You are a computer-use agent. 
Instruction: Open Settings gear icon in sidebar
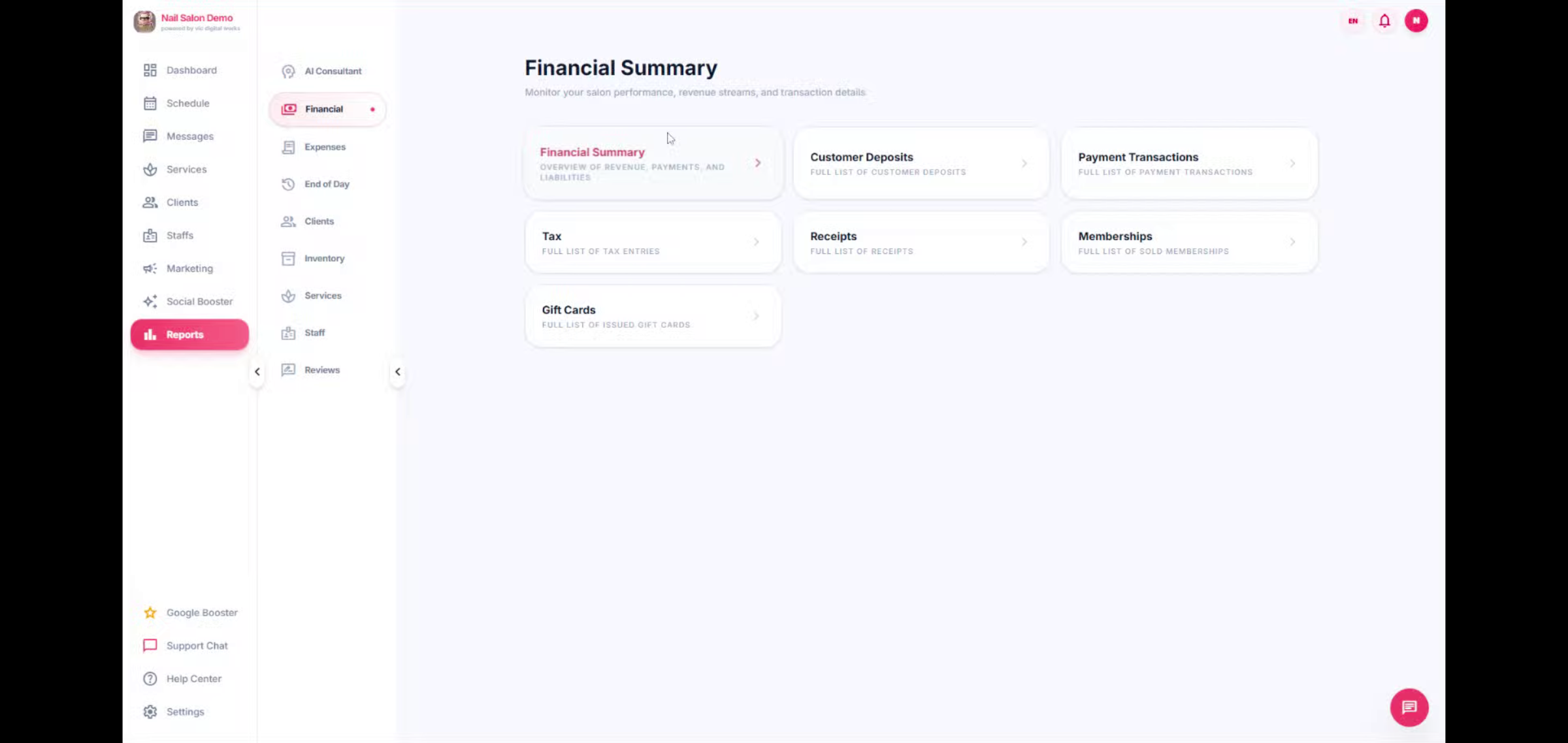[x=150, y=712]
